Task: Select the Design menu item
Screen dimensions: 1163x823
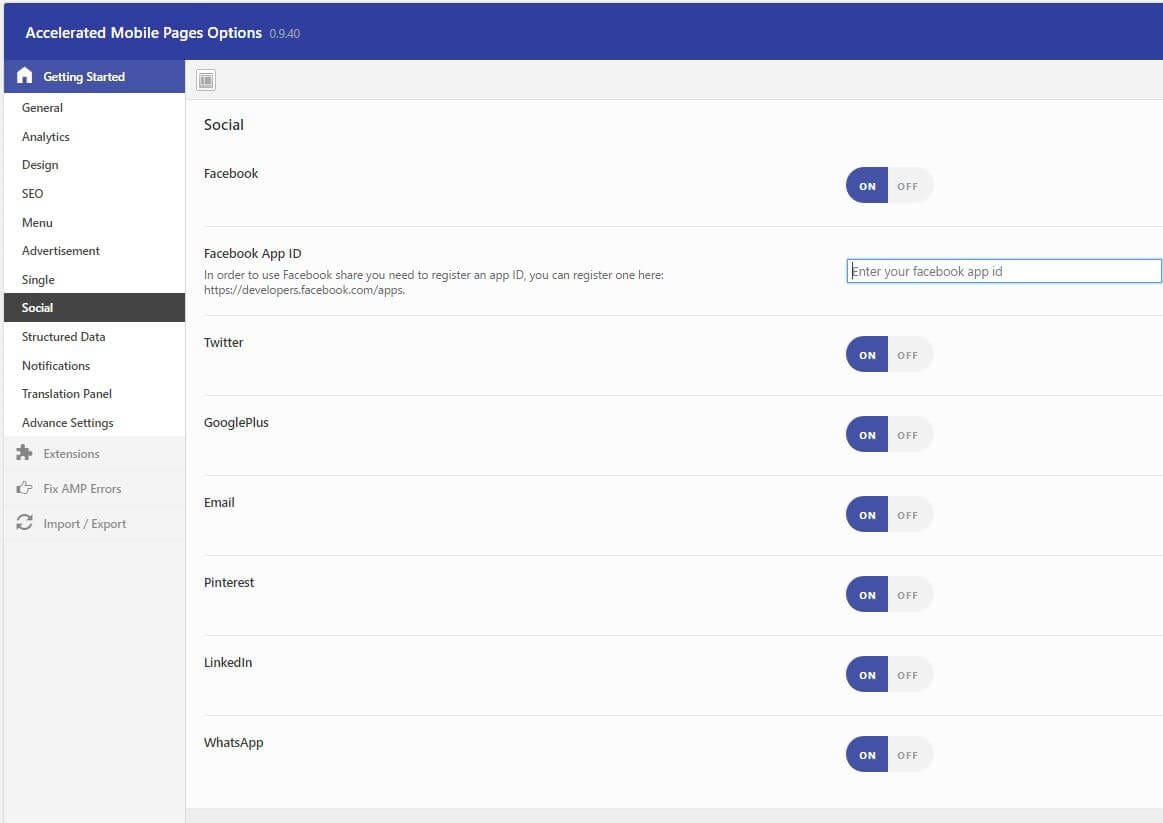Action: tap(94, 165)
